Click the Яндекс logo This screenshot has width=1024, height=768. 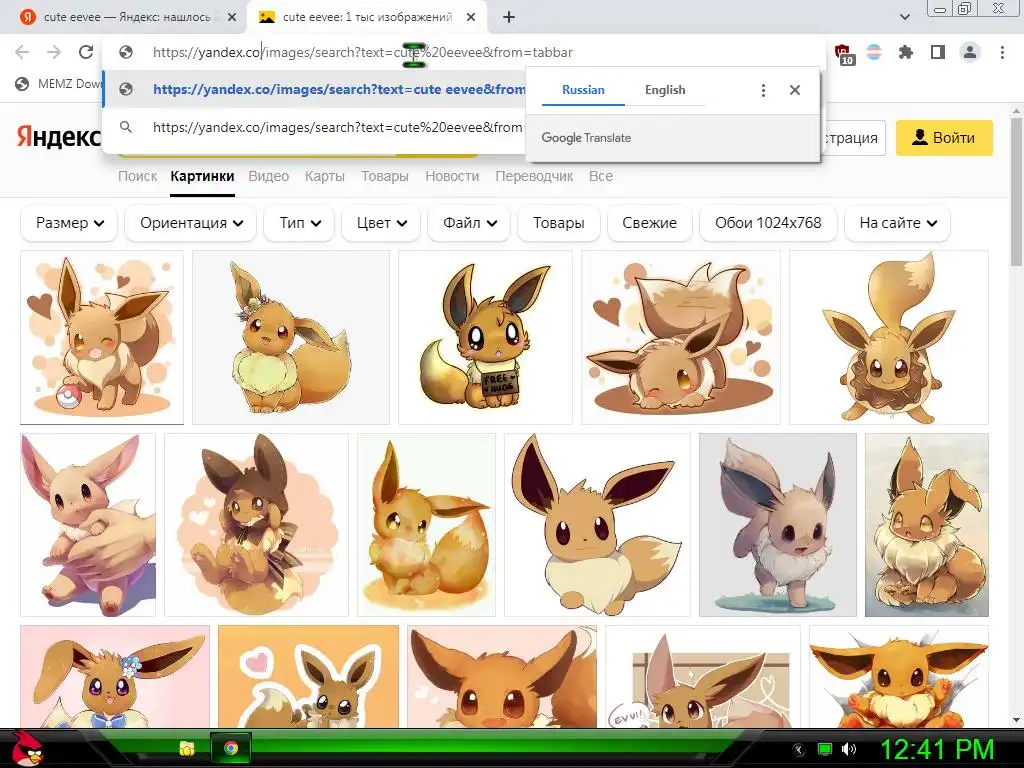[x=59, y=136]
